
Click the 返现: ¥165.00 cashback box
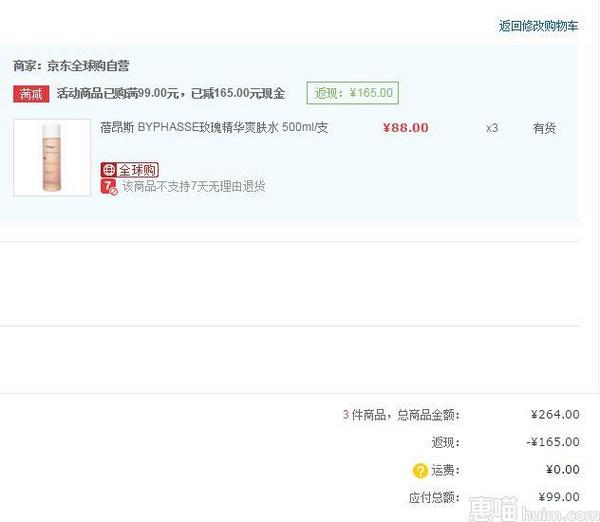pyautogui.click(x=352, y=93)
